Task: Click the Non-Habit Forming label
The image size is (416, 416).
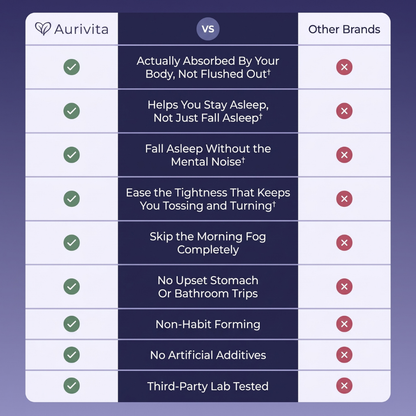Action: pyautogui.click(x=208, y=324)
